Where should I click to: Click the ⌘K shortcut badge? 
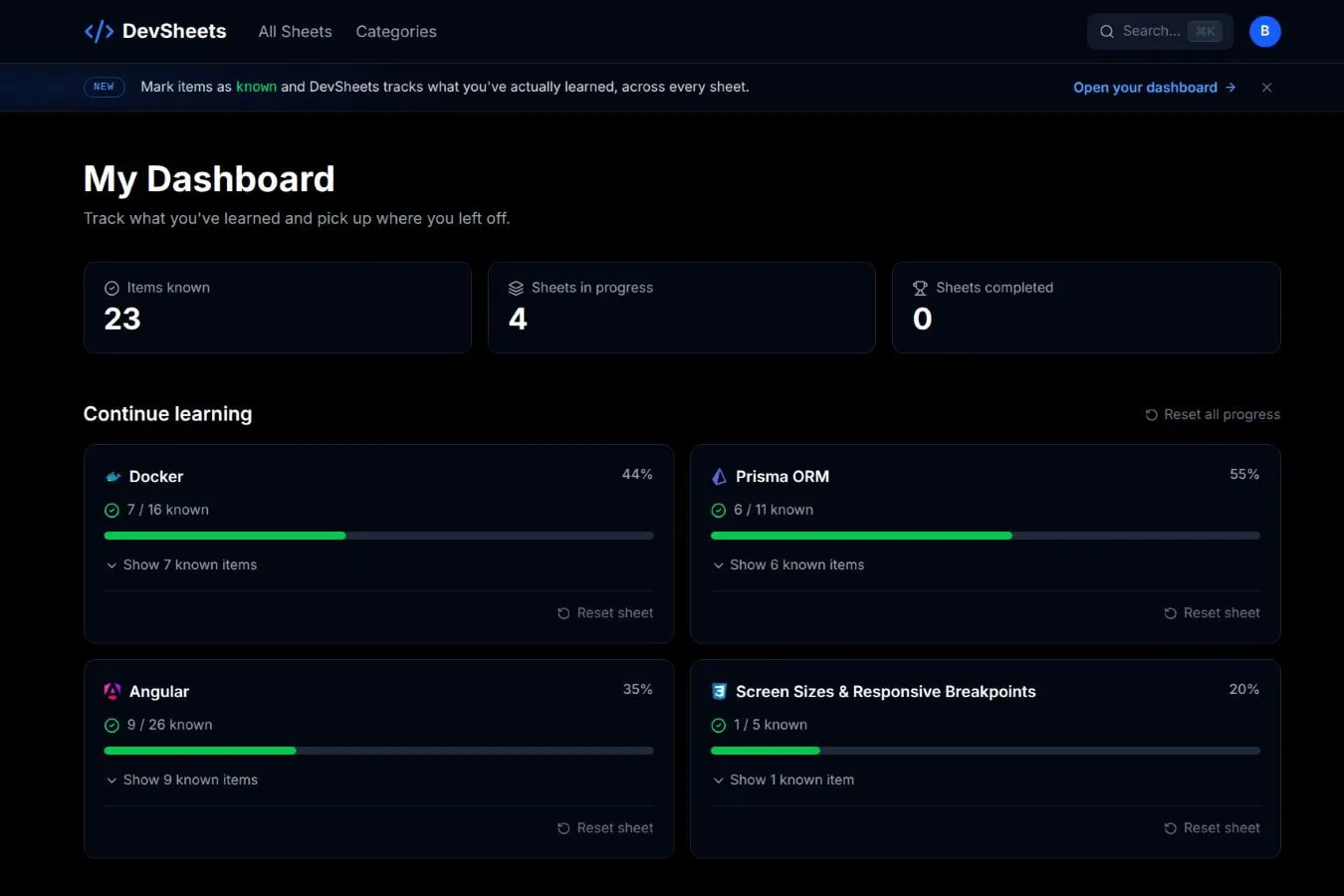coord(1205,32)
